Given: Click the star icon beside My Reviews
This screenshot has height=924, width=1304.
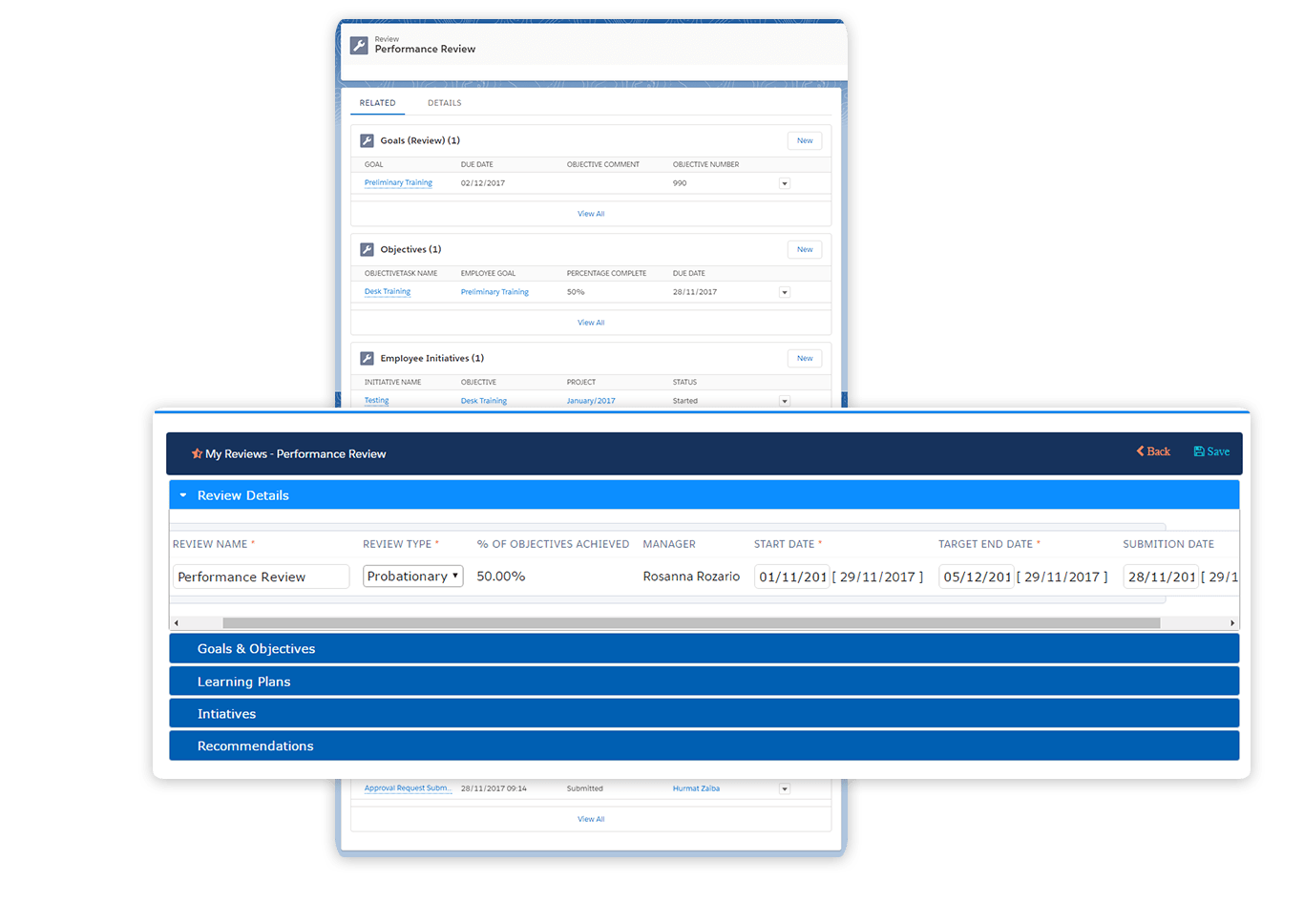Looking at the screenshot, I should (x=197, y=453).
